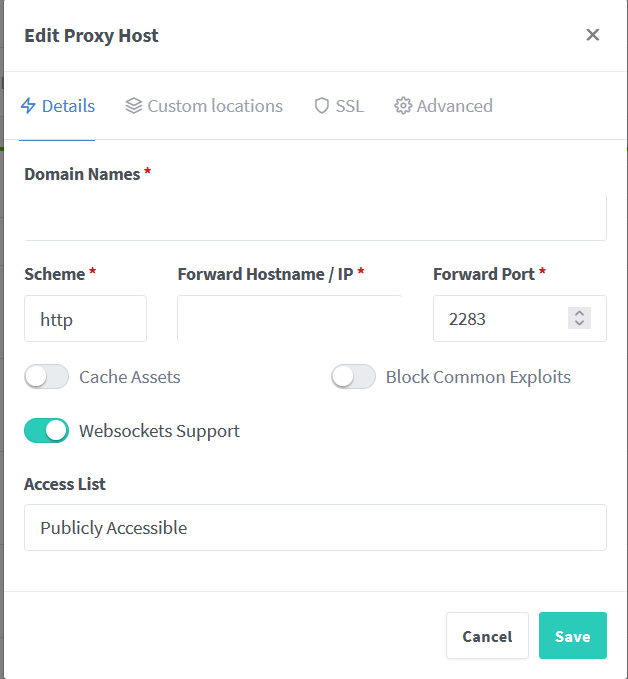Click the stacked layers Custom locations icon
Image resolution: width=628 pixels, height=679 pixels.
coord(134,106)
